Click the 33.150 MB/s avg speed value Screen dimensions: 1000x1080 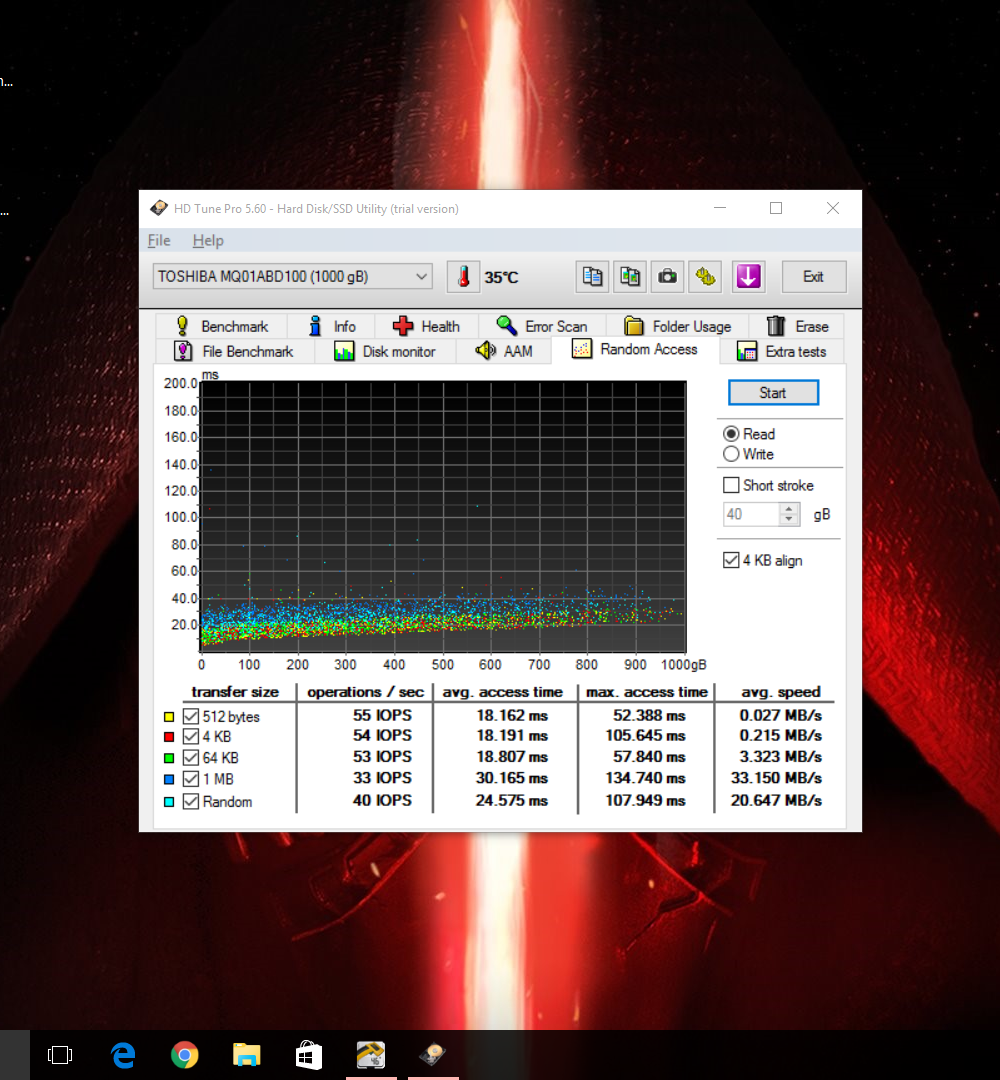[776, 778]
